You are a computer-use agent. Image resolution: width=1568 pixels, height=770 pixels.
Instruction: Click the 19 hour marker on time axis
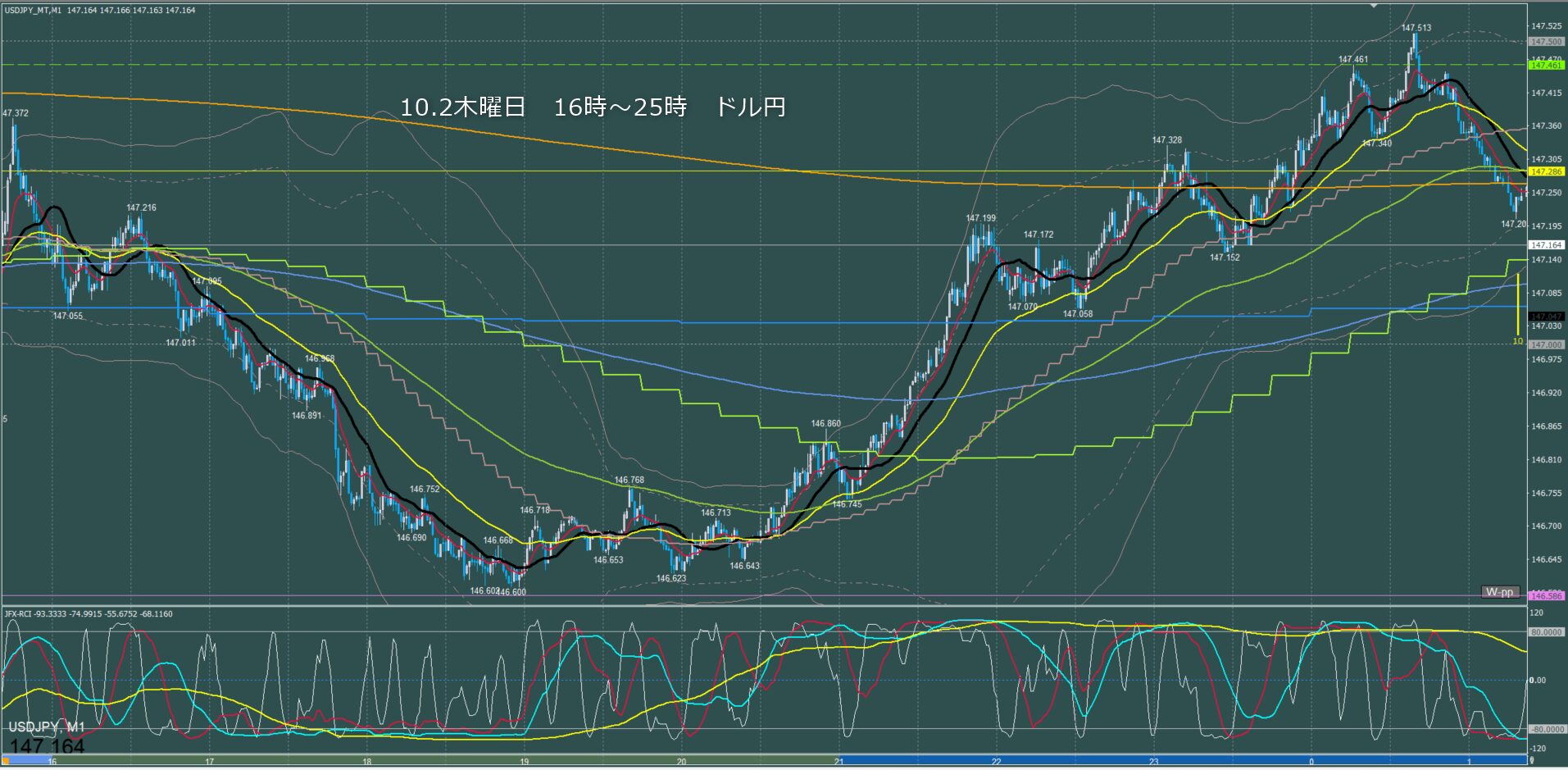524,762
